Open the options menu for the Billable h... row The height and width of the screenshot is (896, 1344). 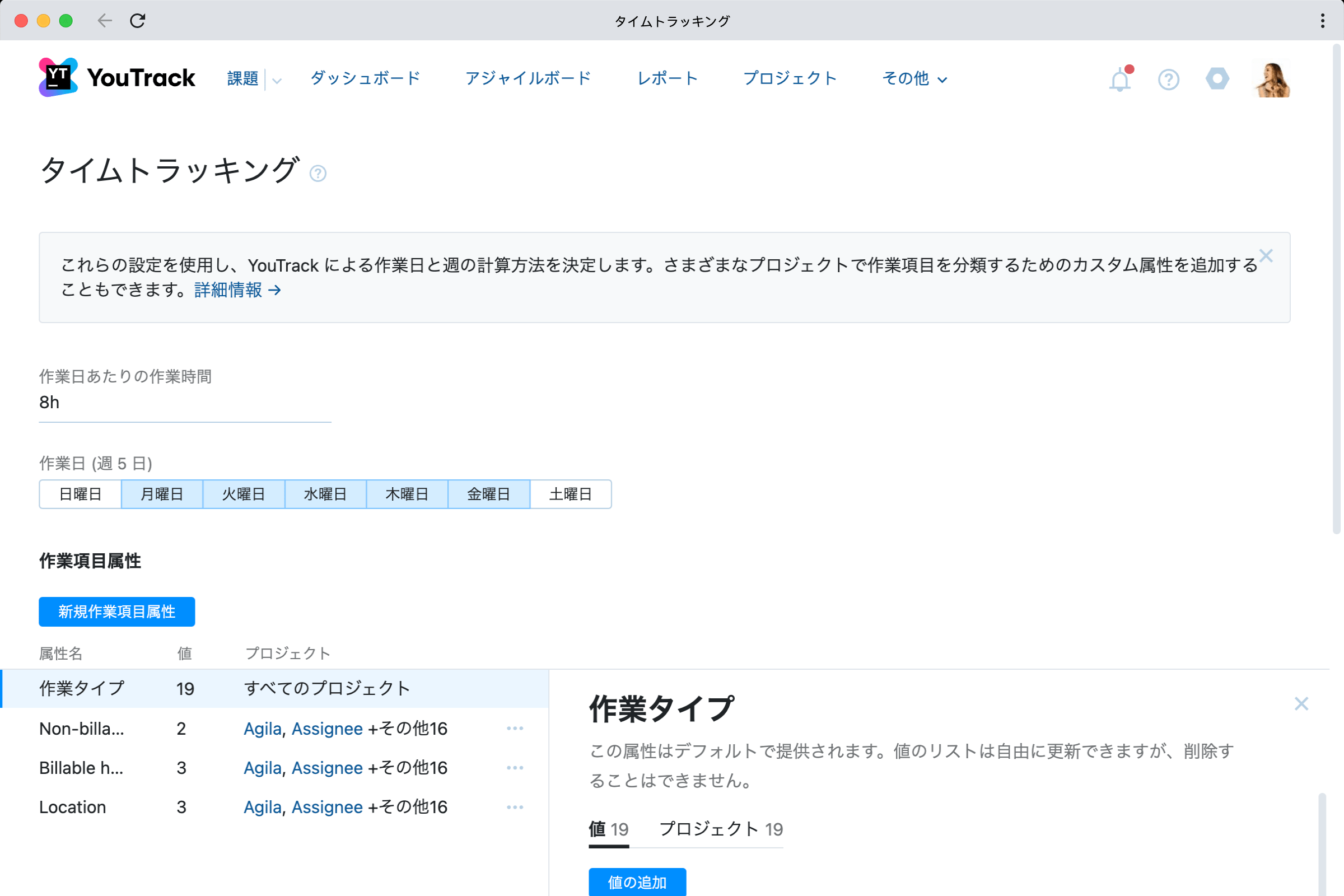coord(515,767)
